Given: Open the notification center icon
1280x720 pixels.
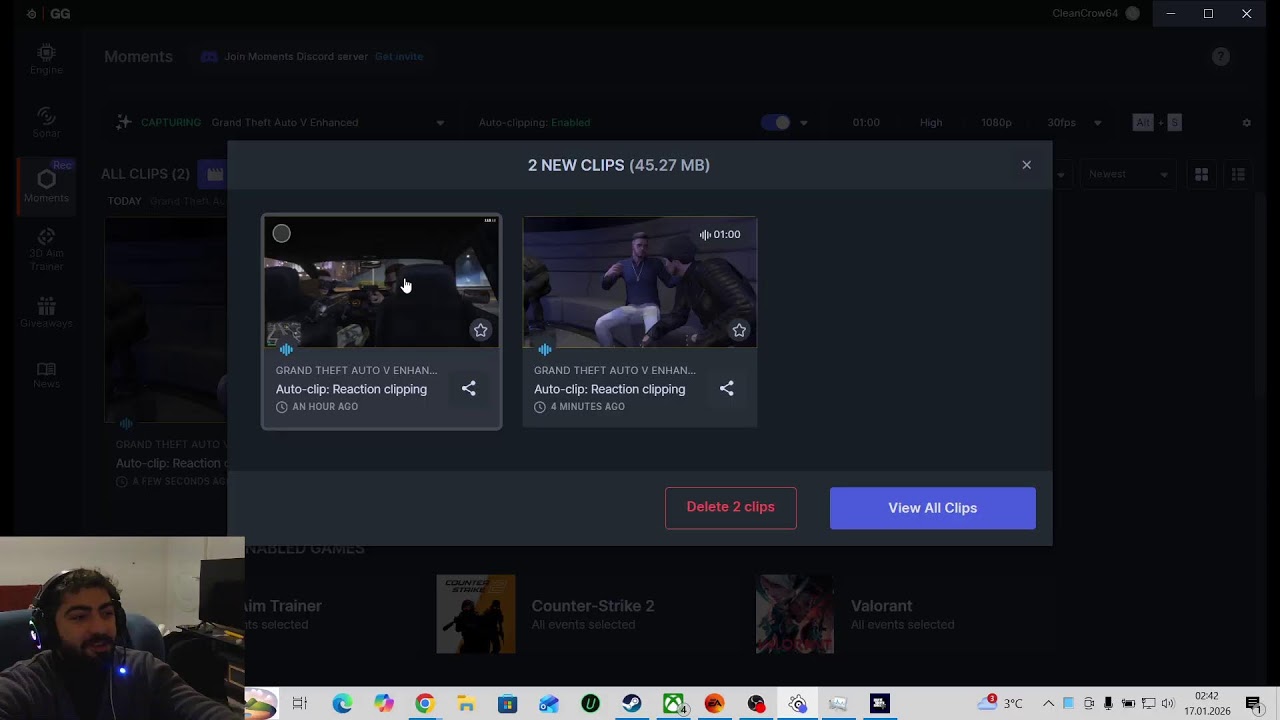Looking at the screenshot, I should click(1254, 704).
